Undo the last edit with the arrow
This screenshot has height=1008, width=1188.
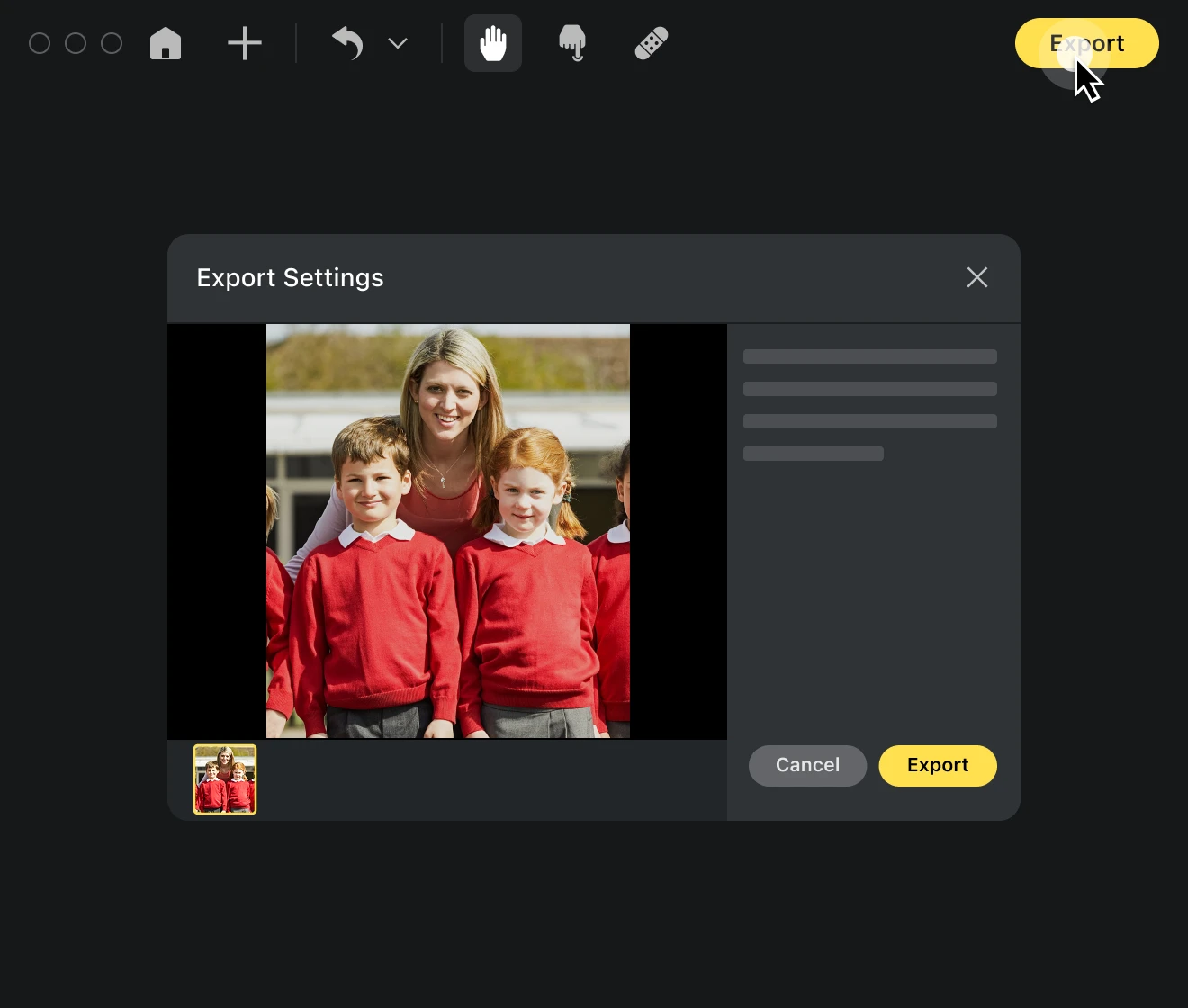347,43
